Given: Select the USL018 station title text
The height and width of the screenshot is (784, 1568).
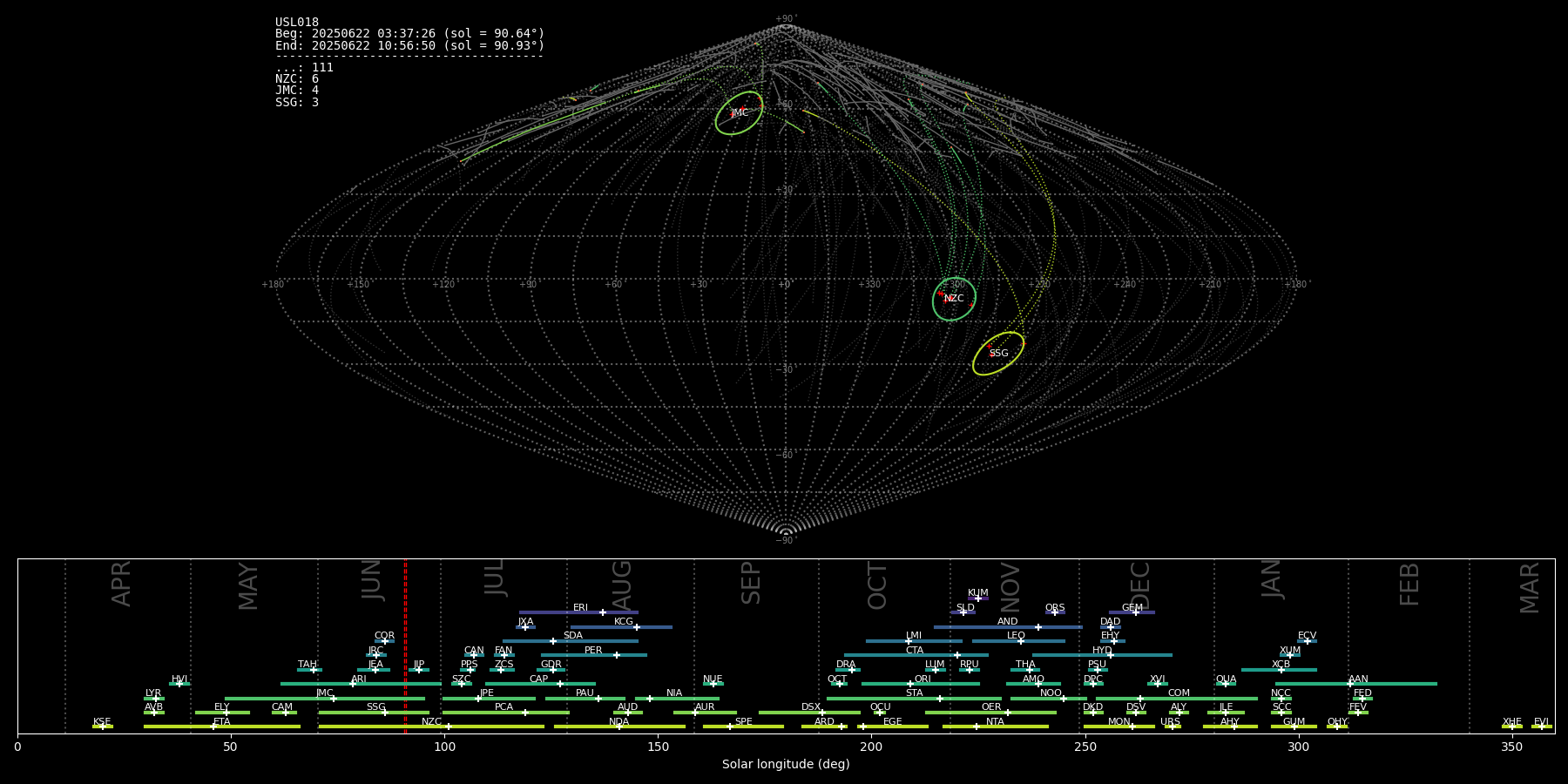Looking at the screenshot, I should [x=297, y=23].
